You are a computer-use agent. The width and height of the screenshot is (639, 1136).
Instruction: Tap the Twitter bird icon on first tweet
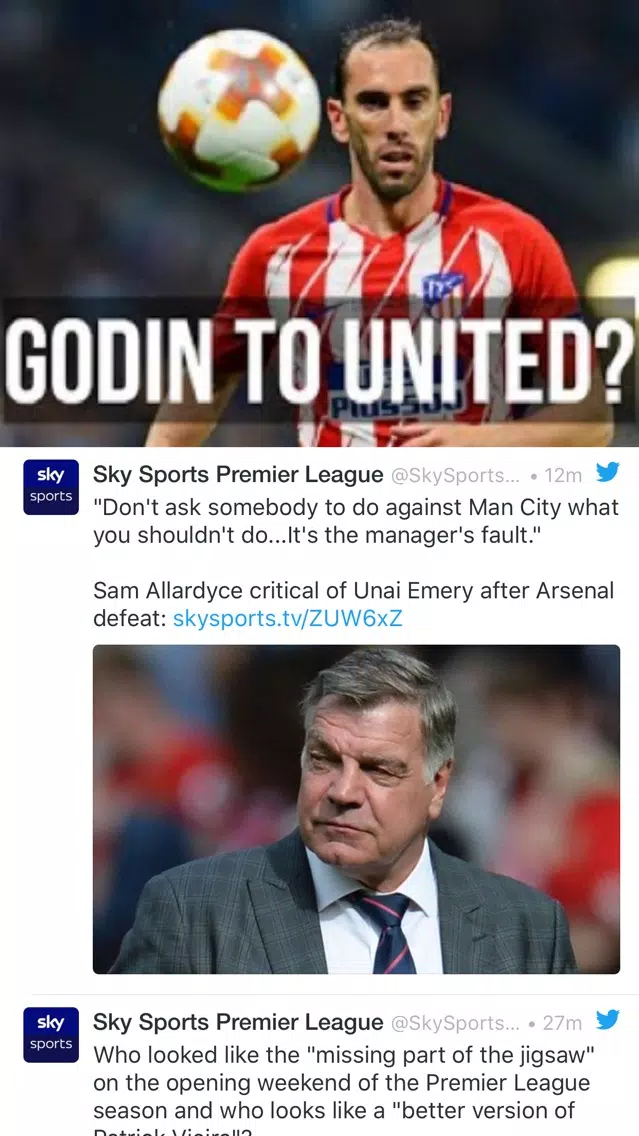coord(607,472)
